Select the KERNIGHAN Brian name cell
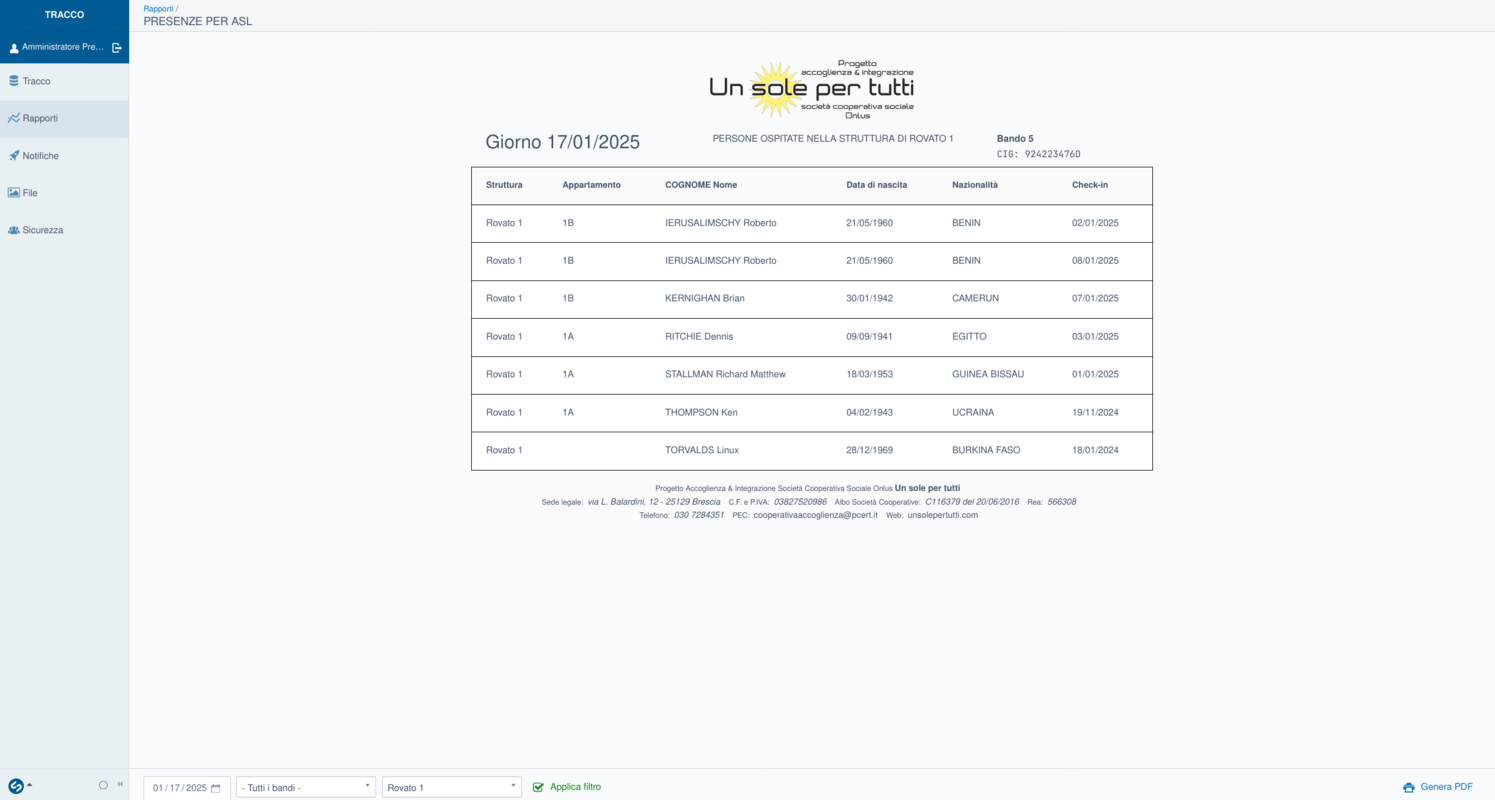Image resolution: width=1495 pixels, height=800 pixels. pyautogui.click(x=705, y=298)
